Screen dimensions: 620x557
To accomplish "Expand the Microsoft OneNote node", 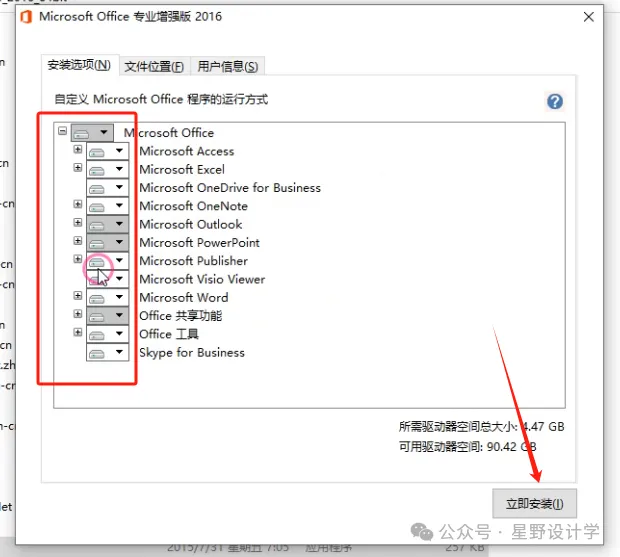I will point(78,204).
